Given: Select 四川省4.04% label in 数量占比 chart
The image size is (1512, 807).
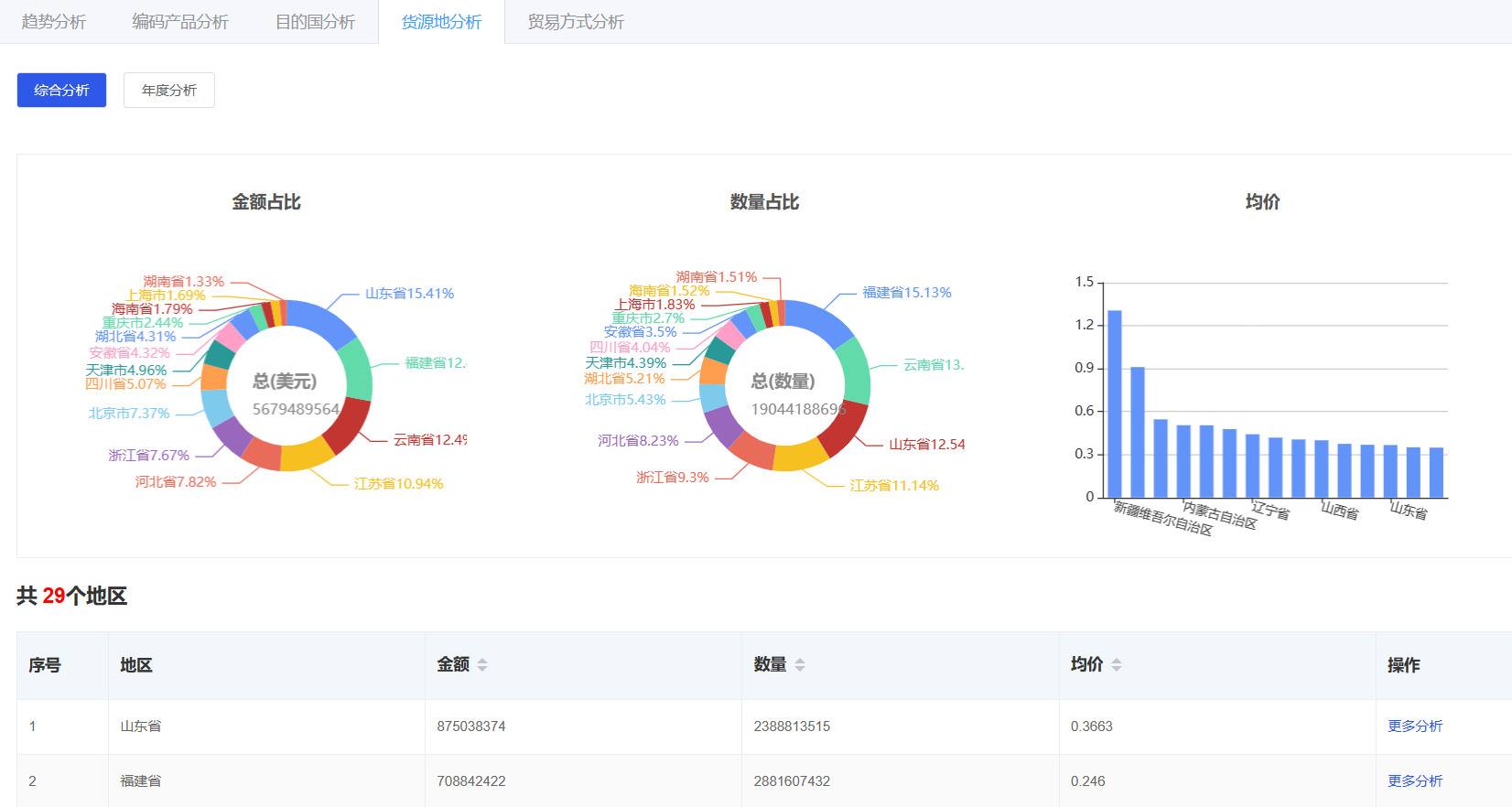Looking at the screenshot, I should (x=631, y=348).
